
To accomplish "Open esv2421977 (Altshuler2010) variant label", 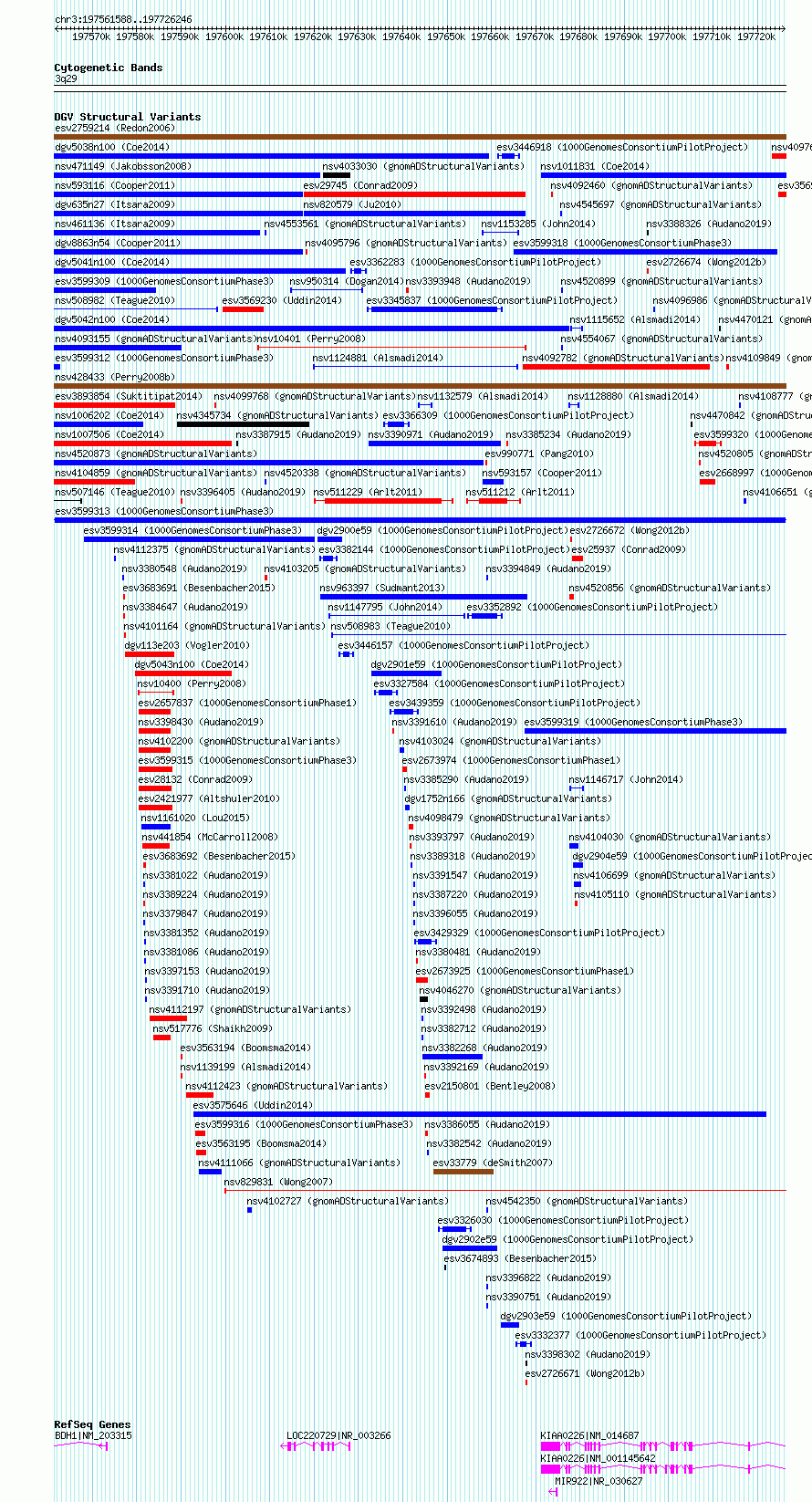I will tap(209, 798).
